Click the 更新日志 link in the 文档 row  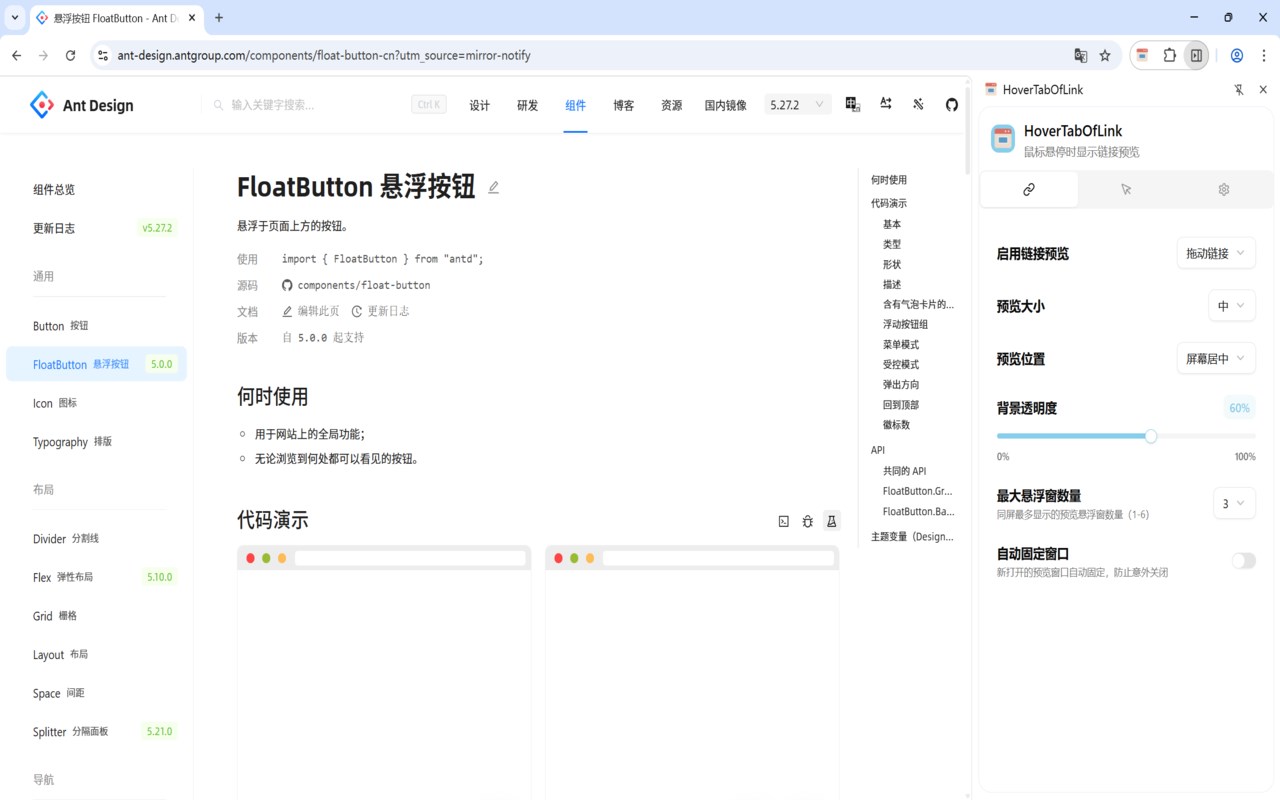point(381,311)
